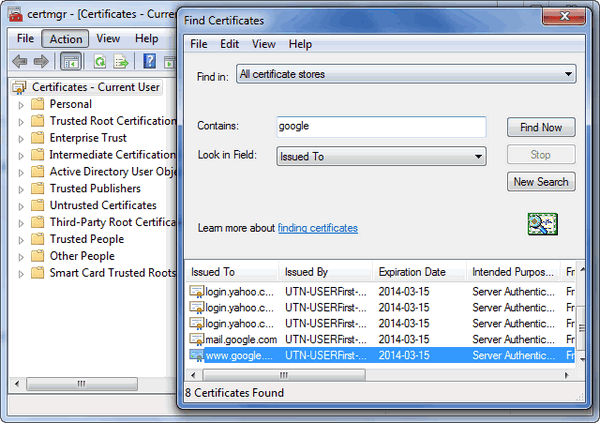Select Untrusted Certificates tree item

pyautogui.click(x=103, y=205)
